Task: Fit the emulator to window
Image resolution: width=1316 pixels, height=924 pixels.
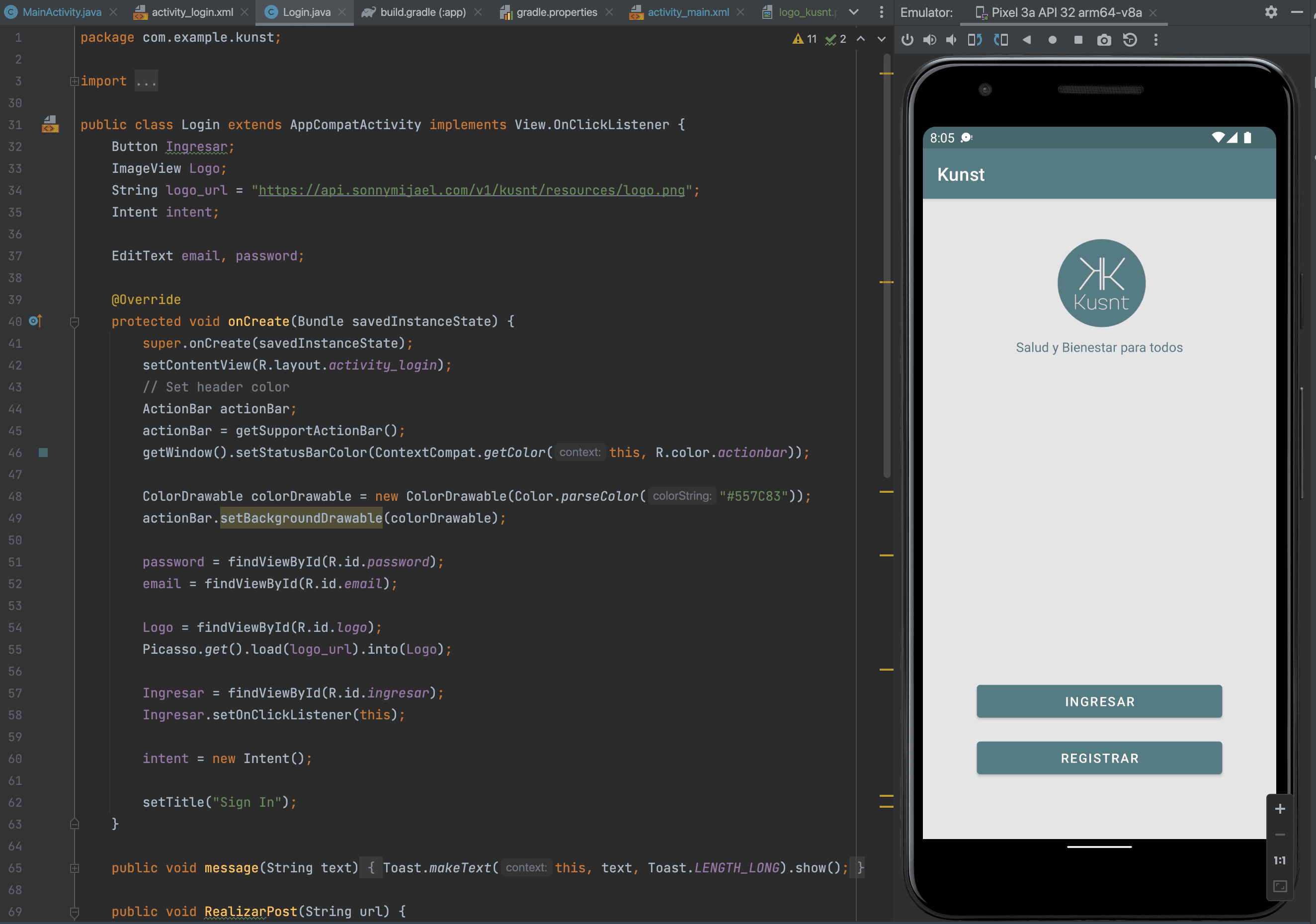Action: pyautogui.click(x=1280, y=886)
